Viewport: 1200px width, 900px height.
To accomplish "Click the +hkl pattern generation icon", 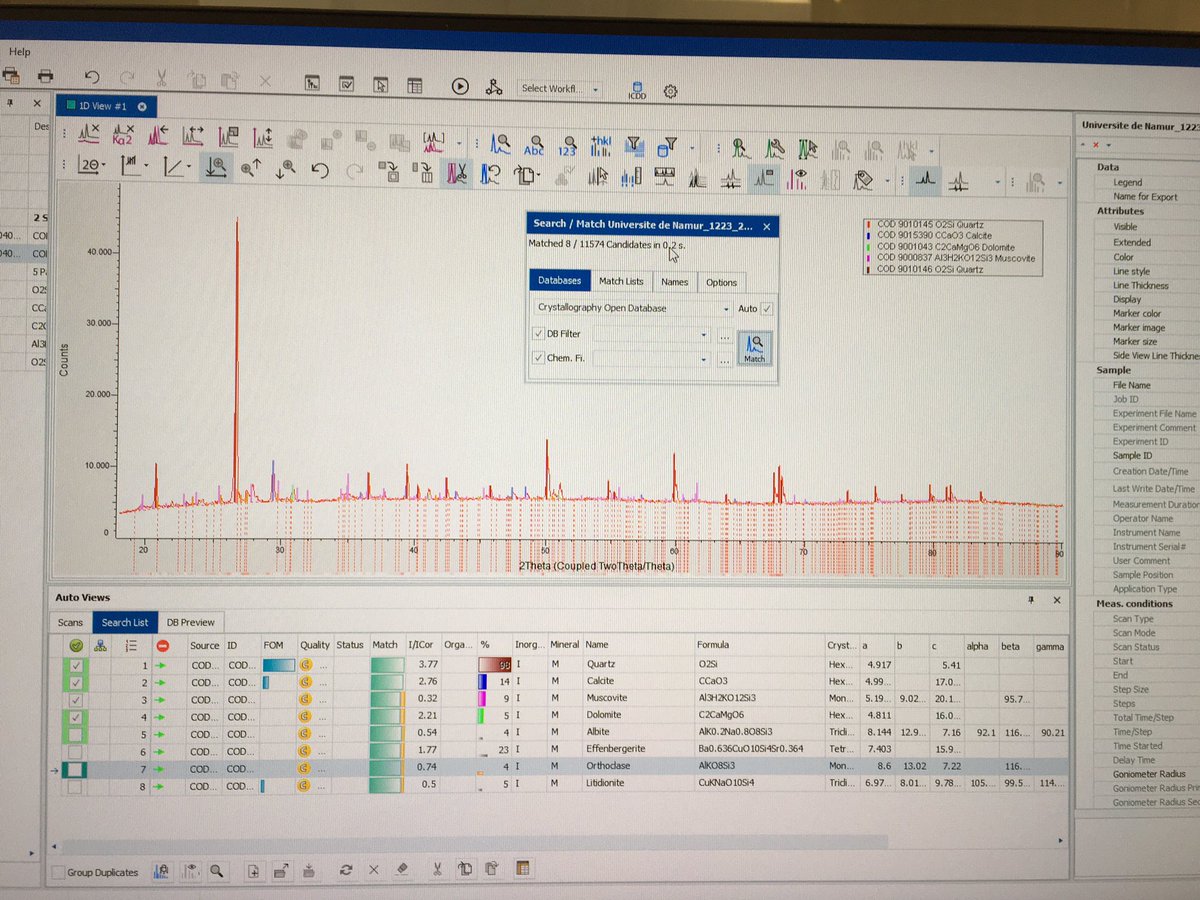I will click(601, 148).
